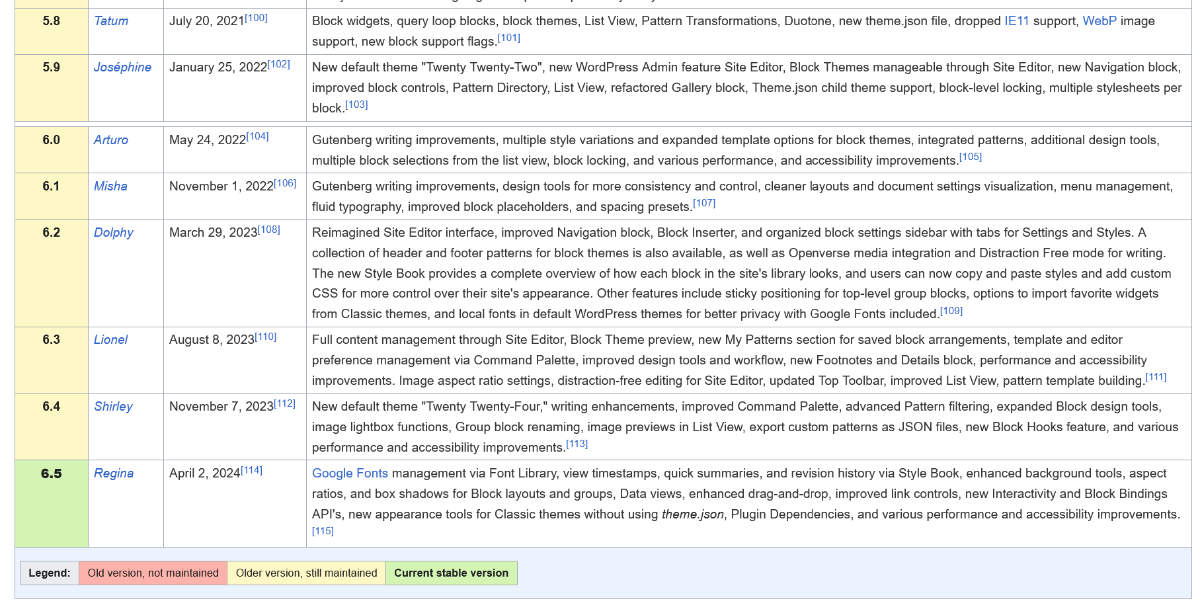The height and width of the screenshot is (615, 1200).
Task: Open citation 103 in the 5.9 row
Action: click(x=356, y=105)
